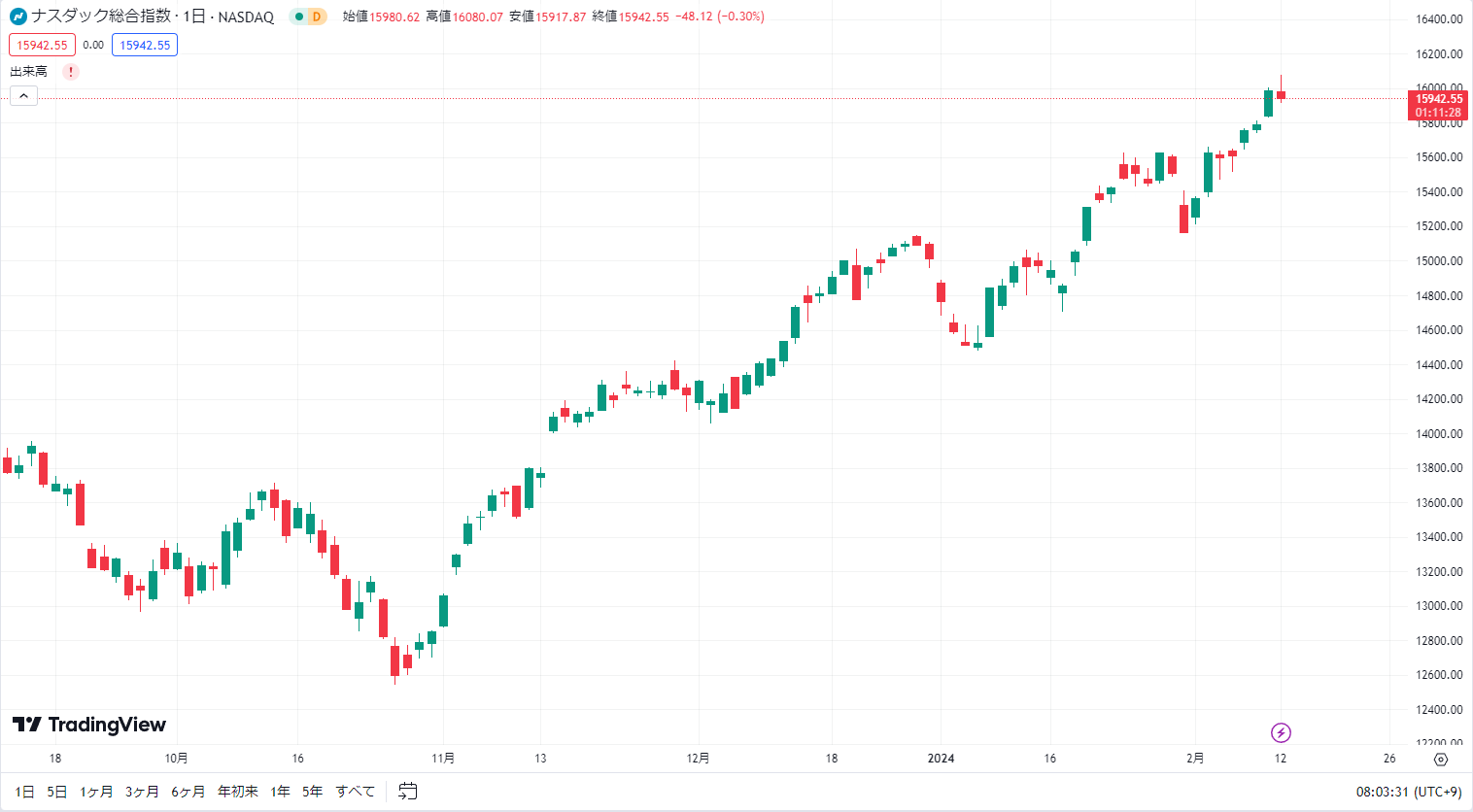Click the red current price label with countdown

tap(1438, 105)
